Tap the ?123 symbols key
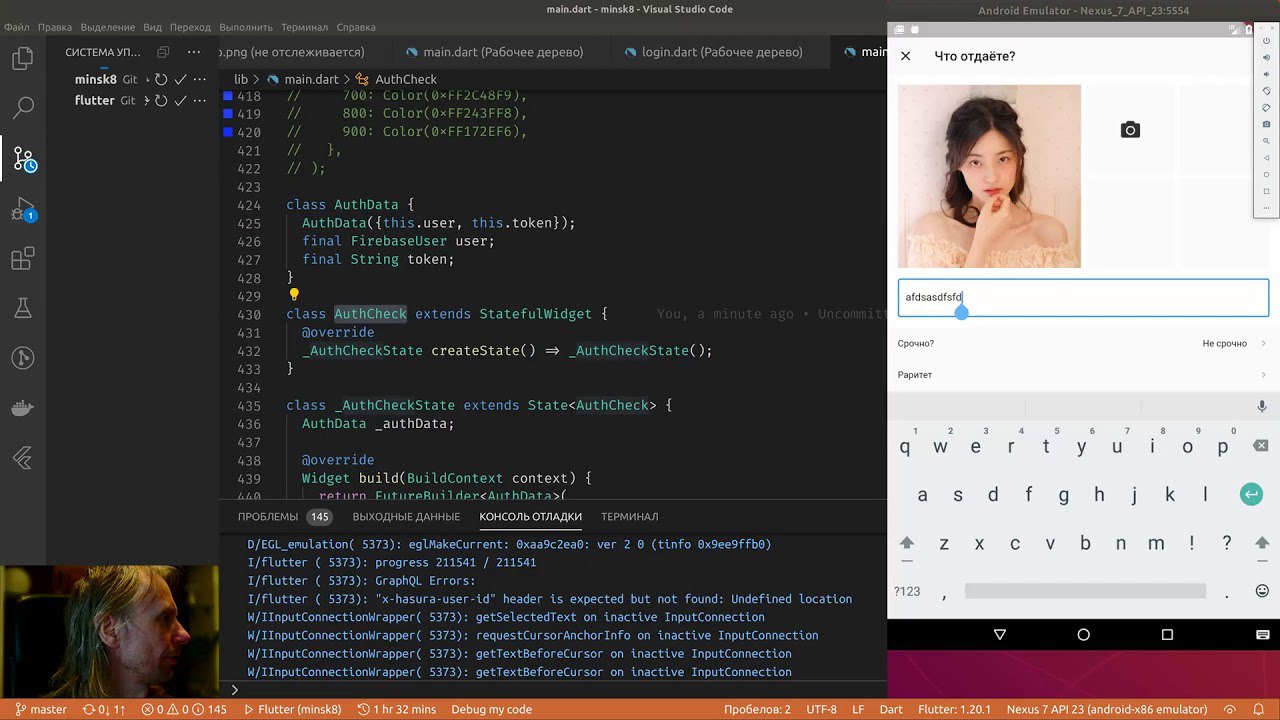Viewport: 1280px width, 720px height. tap(907, 592)
